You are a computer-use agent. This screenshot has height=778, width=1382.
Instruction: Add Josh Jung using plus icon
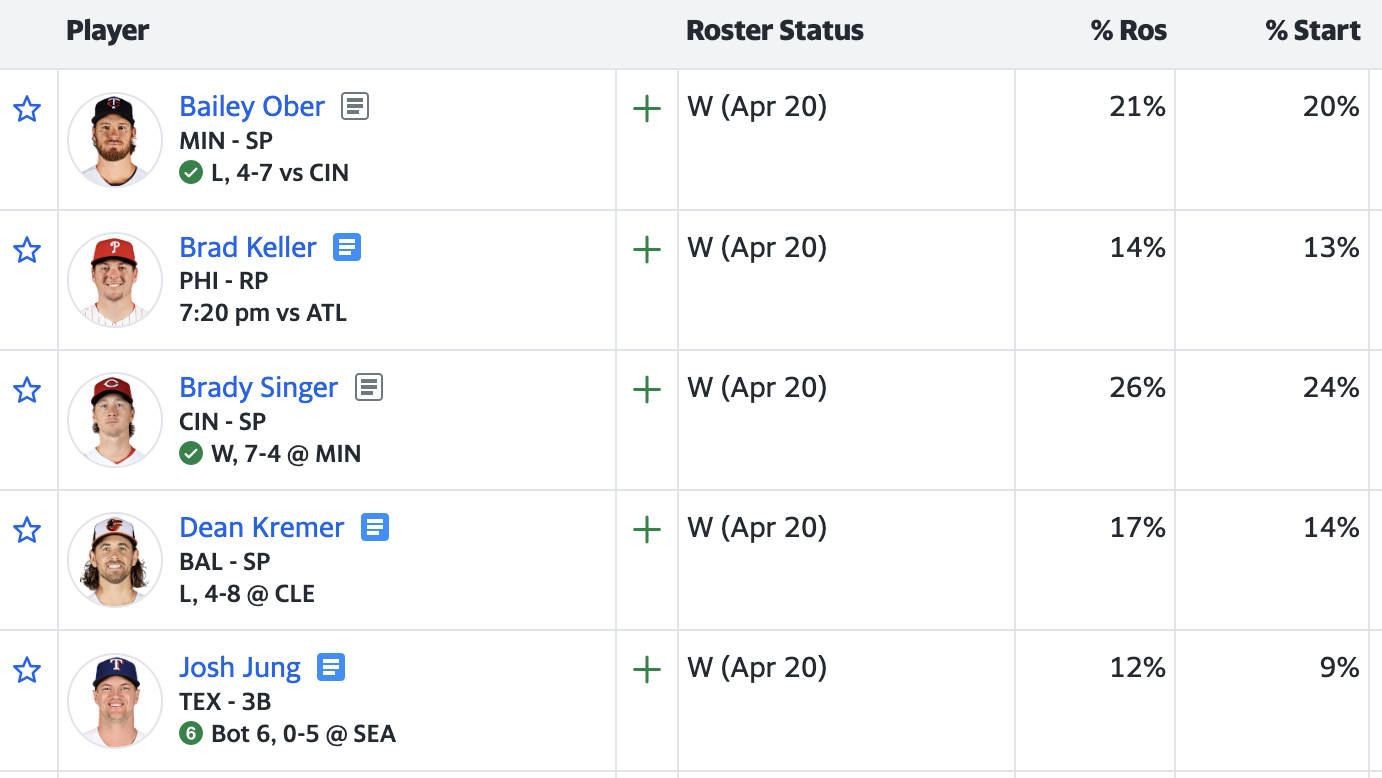647,670
